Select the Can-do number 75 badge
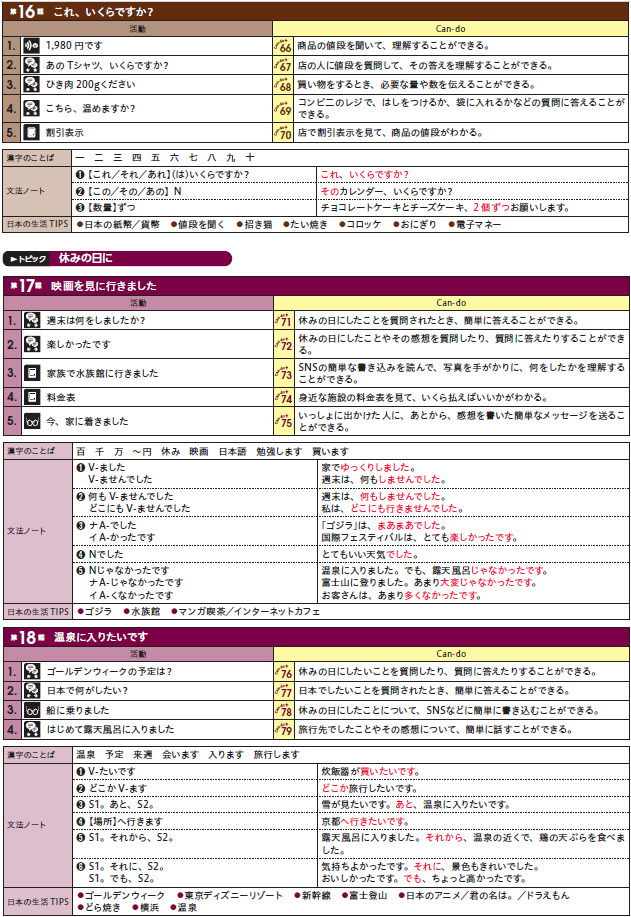 [283, 421]
